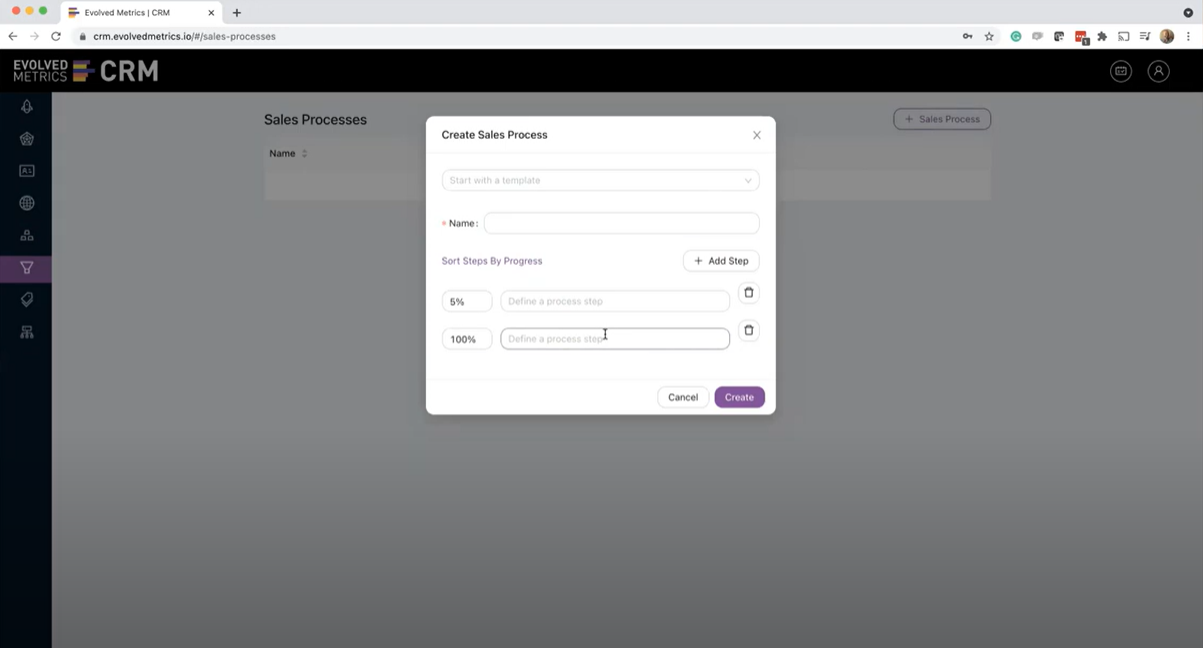
Task: Select the highlighted funnel icon for Sales Processes
Action: (x=26, y=268)
